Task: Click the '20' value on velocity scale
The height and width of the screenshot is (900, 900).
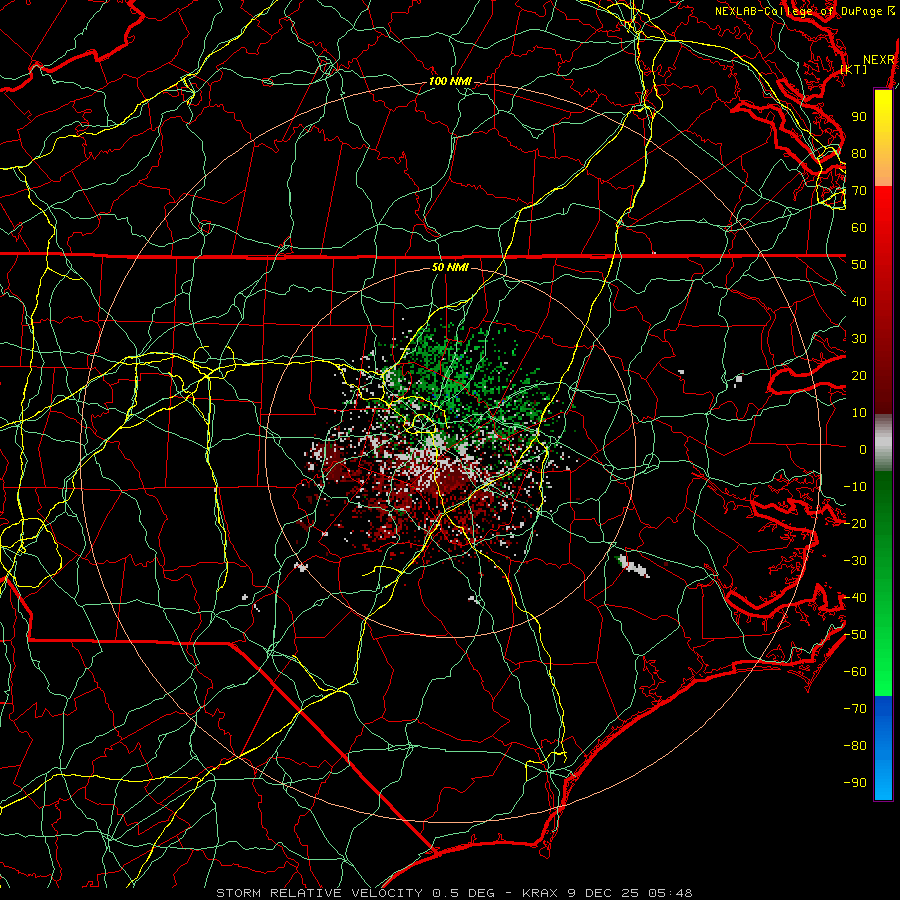Action: (859, 375)
